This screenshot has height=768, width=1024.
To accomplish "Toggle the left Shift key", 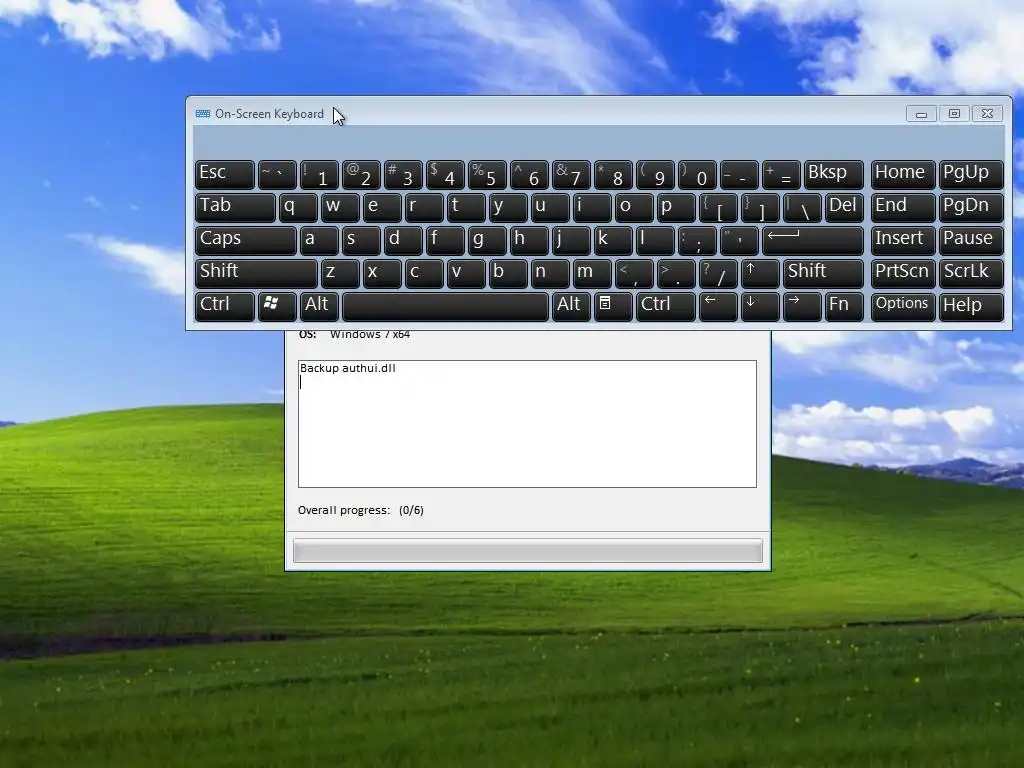I will click(x=256, y=273).
